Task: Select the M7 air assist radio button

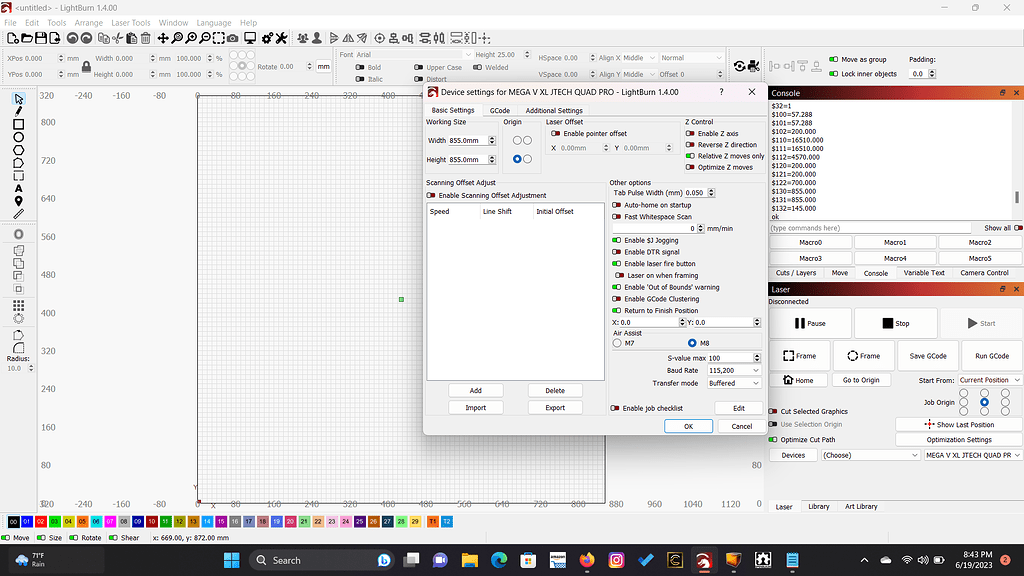Action: pyautogui.click(x=618, y=343)
